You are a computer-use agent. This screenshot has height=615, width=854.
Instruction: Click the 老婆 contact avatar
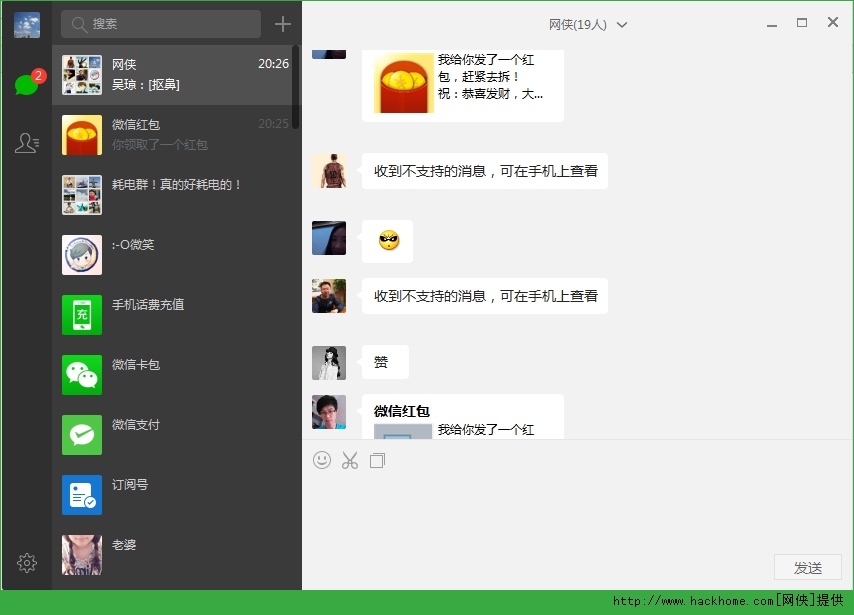[82, 555]
